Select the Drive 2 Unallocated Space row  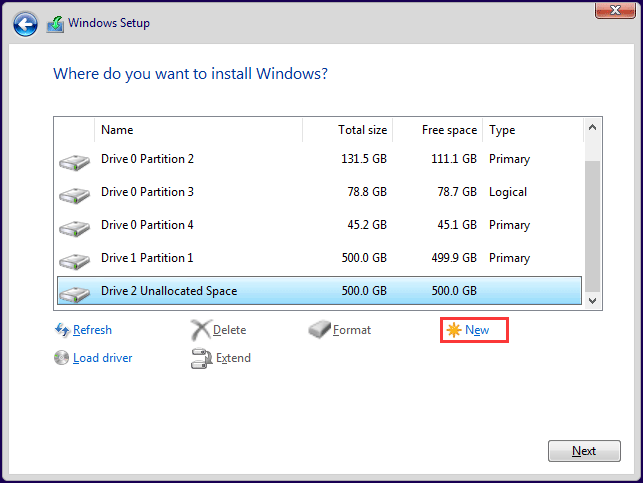(x=319, y=291)
